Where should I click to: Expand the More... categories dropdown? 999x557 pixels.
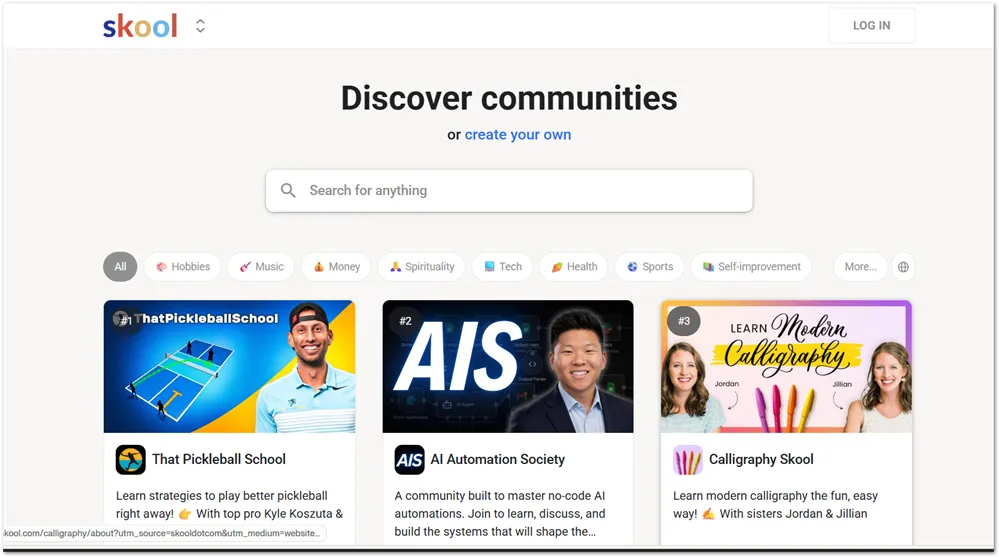(860, 267)
